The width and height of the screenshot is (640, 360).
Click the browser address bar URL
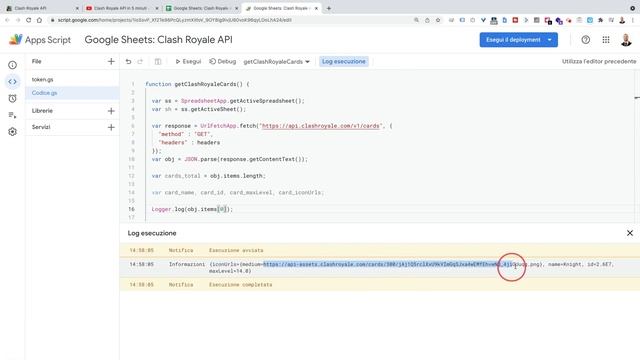pos(175,20)
